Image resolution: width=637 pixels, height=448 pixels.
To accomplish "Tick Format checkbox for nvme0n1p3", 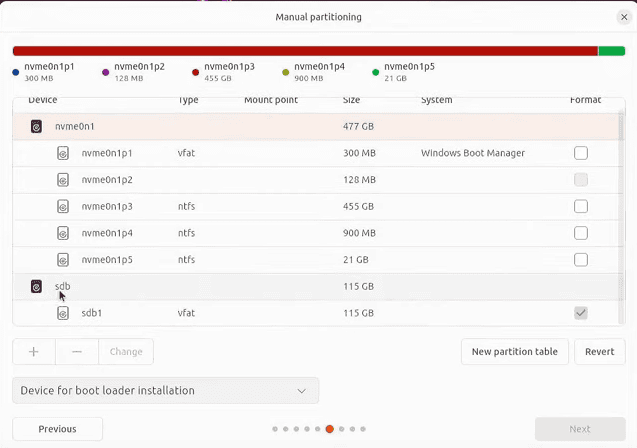I will click(x=580, y=206).
